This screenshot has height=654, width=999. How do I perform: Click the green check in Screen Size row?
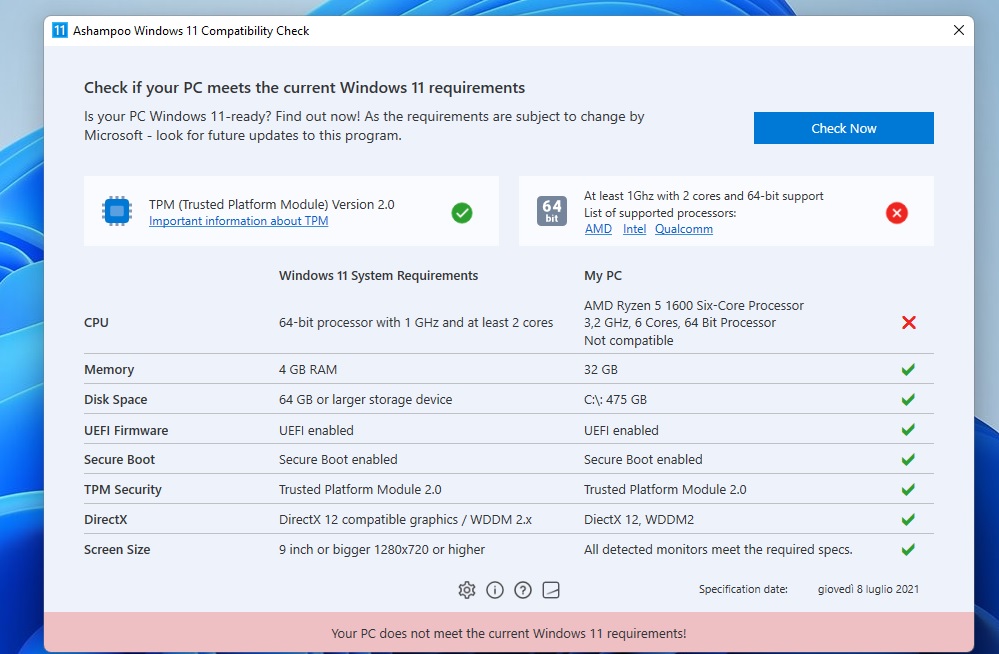(x=909, y=549)
